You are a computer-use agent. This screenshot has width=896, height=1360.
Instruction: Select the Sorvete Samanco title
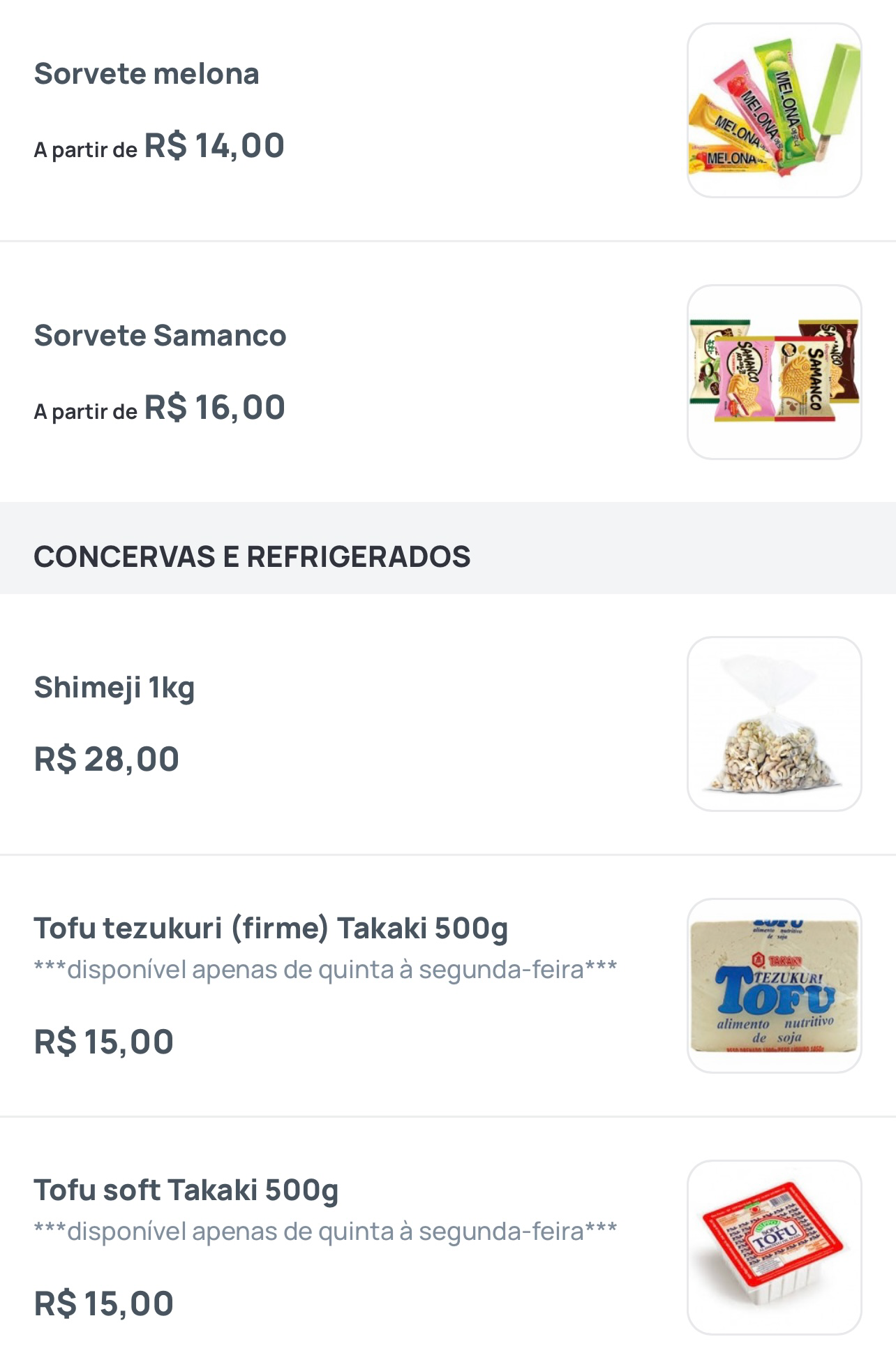[x=160, y=335]
